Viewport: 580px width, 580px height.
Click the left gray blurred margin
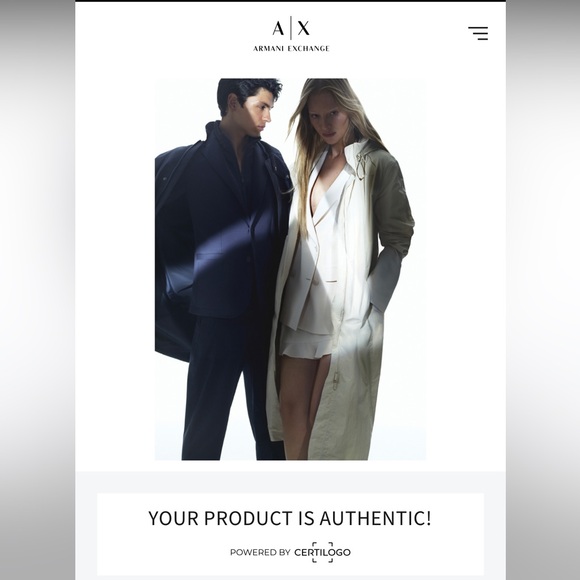(37, 290)
